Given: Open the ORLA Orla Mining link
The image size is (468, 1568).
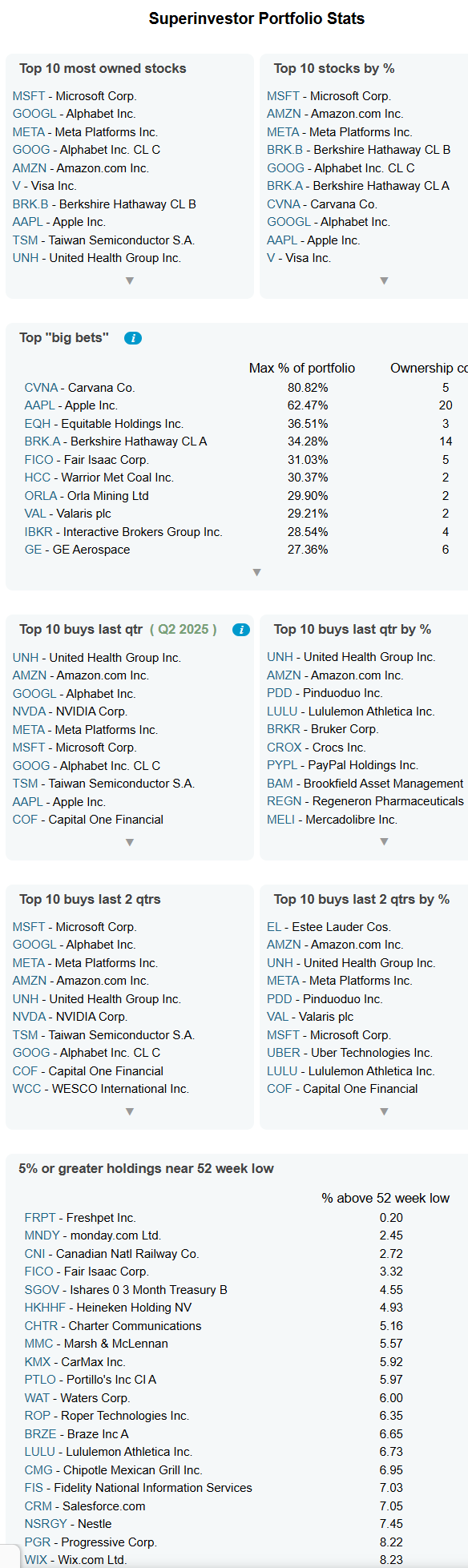Looking at the screenshot, I should tap(41, 496).
